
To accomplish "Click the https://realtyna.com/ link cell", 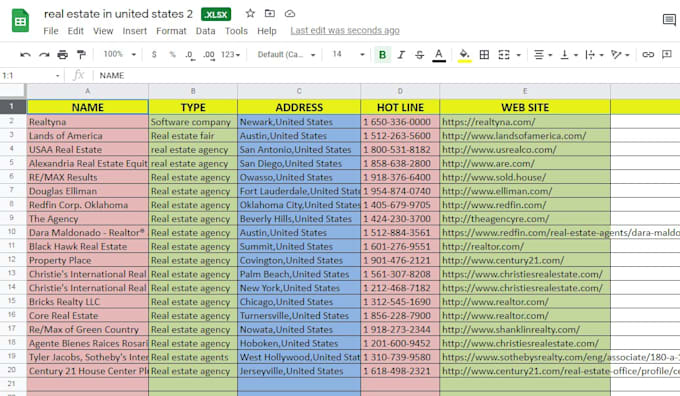I will coord(525,122).
